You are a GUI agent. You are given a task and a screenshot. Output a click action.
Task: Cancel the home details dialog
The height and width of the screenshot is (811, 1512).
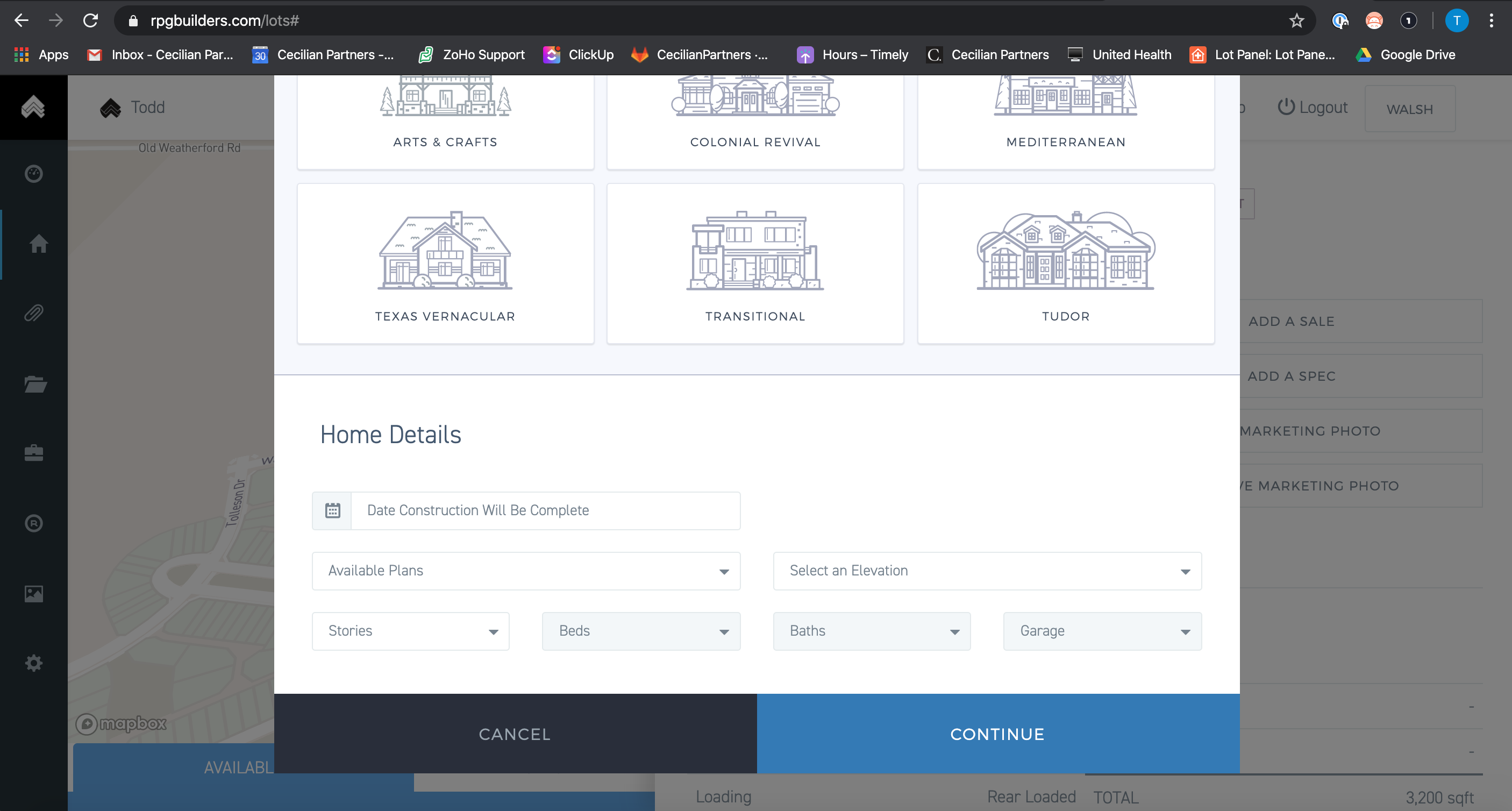(515, 734)
